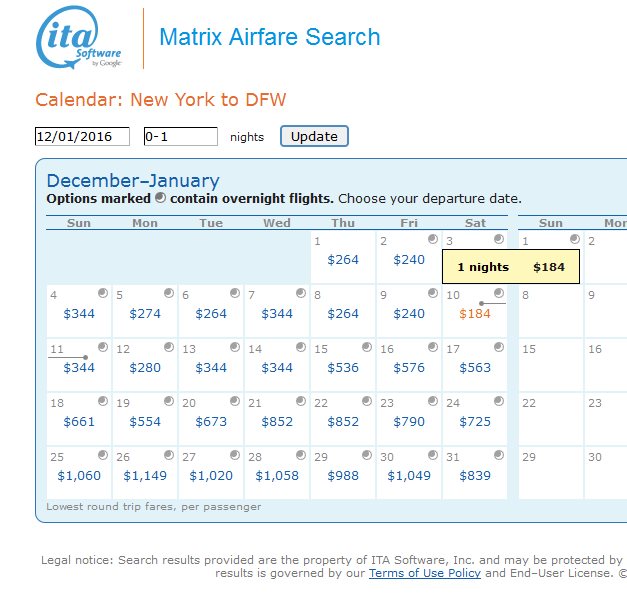Click overnight icon in December 25 cell

103,455
